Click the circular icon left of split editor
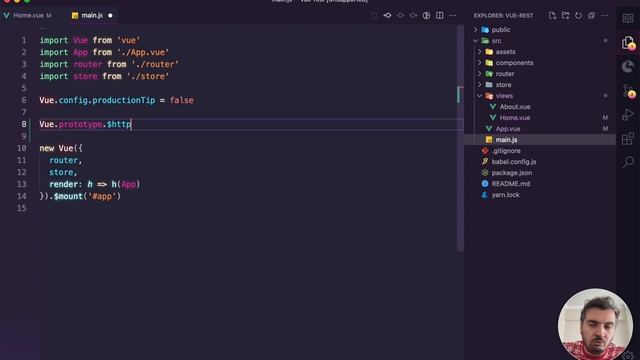 [427, 16]
